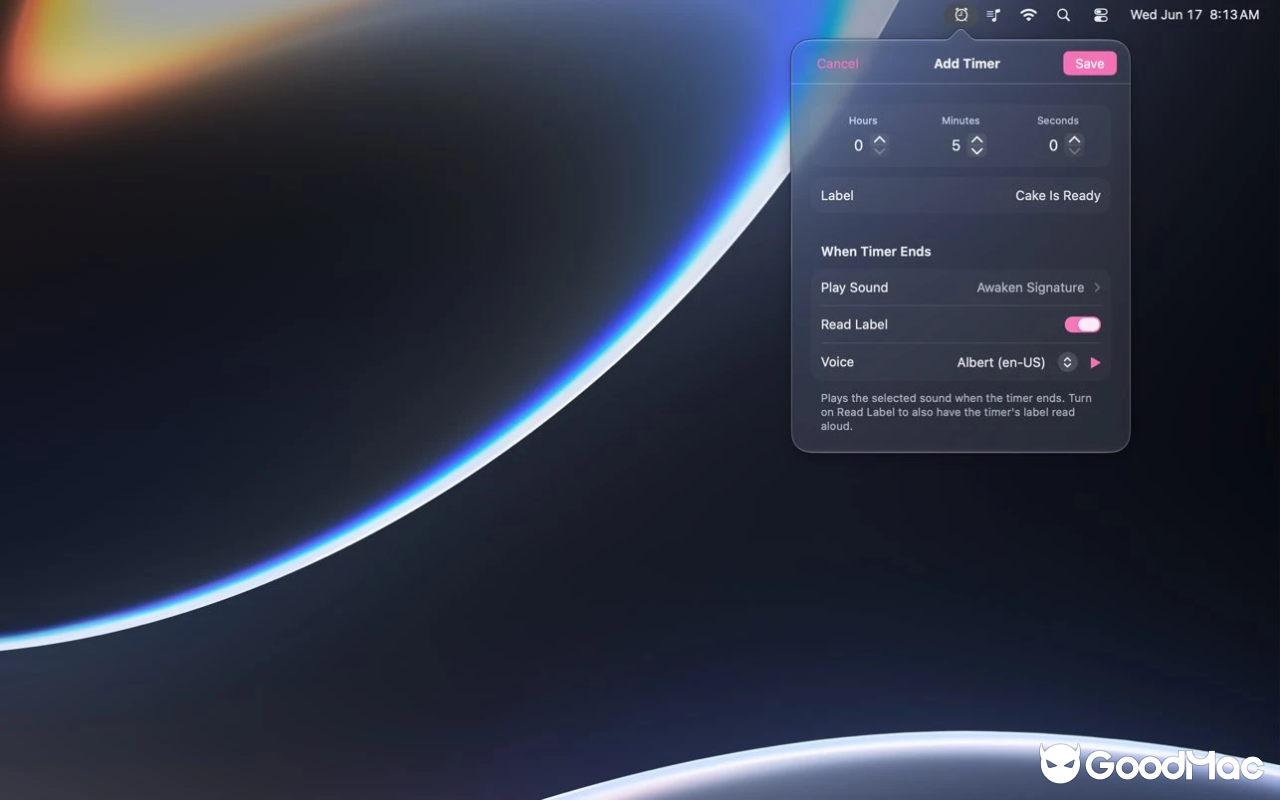Increase the Seconds value
Viewport: 1280px width, 800px height.
pyautogui.click(x=1074, y=140)
